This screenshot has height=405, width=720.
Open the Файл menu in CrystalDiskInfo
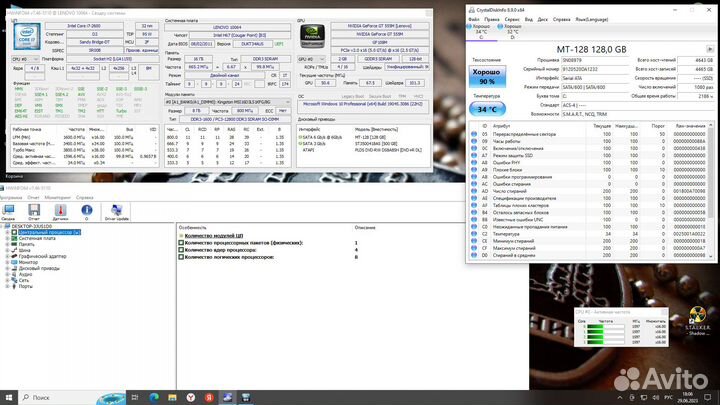[x=473, y=19]
